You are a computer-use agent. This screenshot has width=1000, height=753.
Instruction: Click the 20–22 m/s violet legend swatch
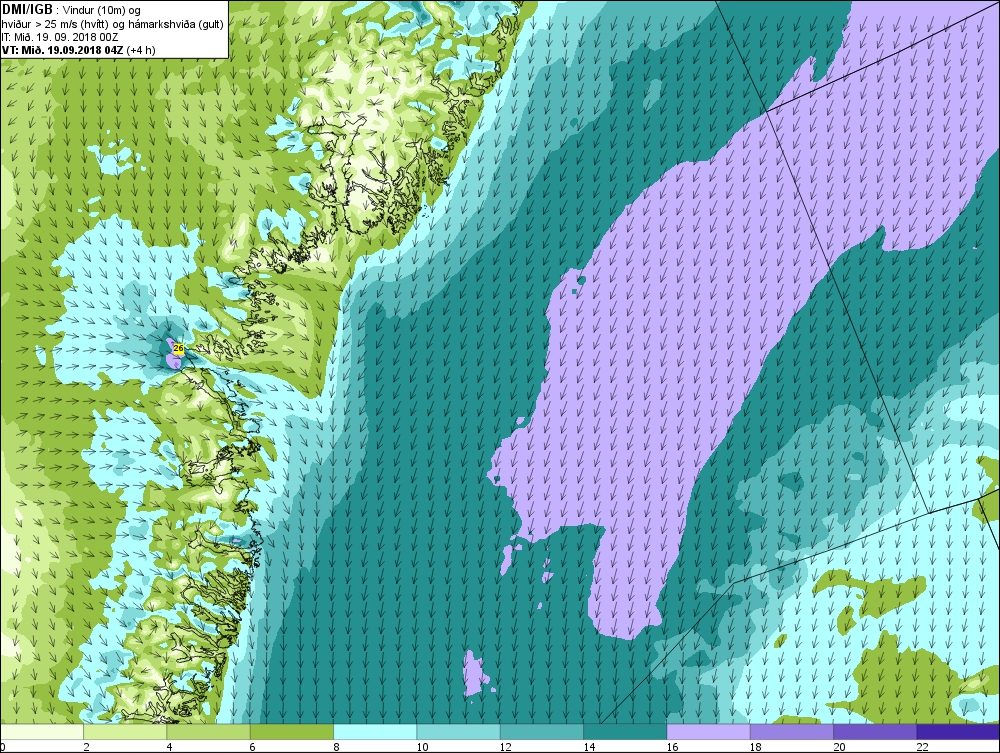coord(875,731)
